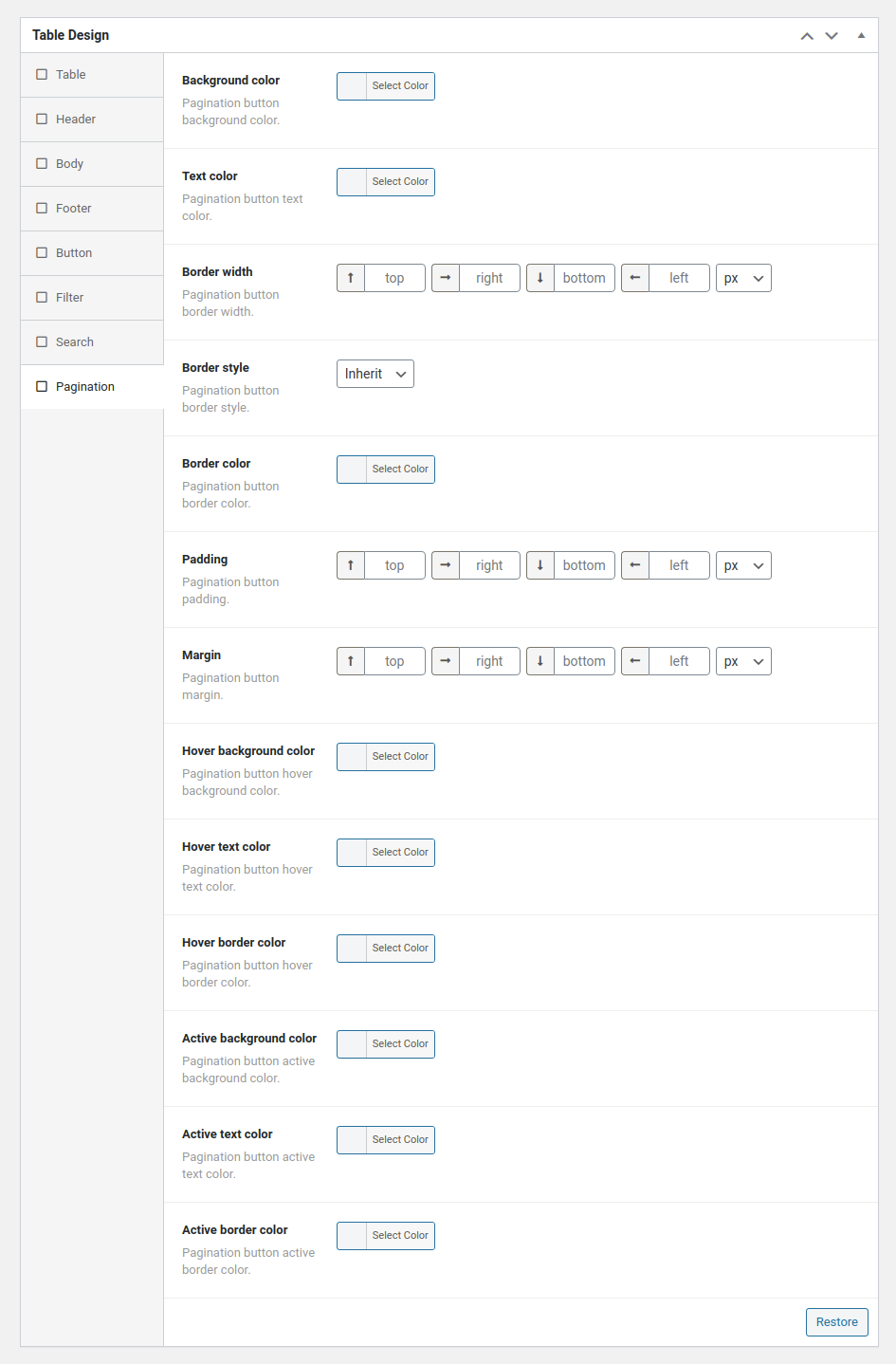Open the Border width px unit dropdown
This screenshot has height=1364, width=896.
[743, 278]
